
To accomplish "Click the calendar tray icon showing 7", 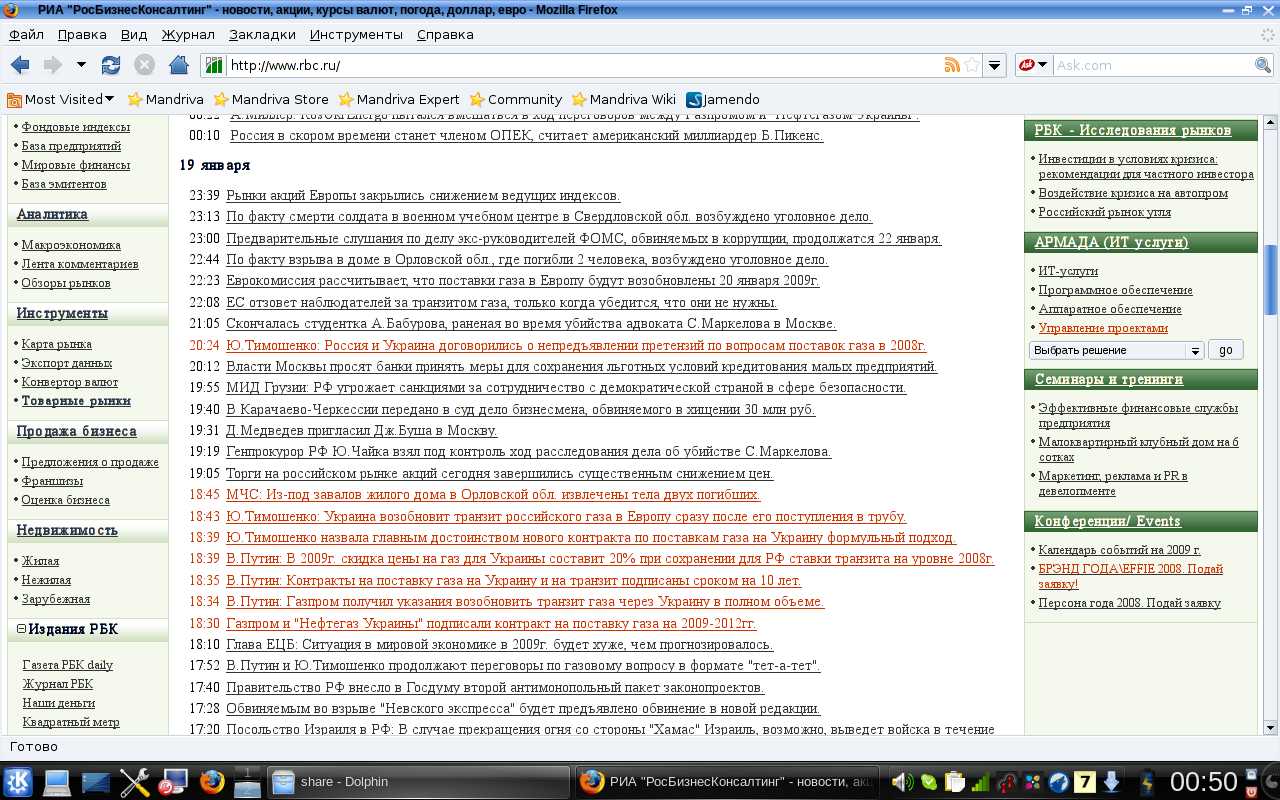I will [x=1085, y=782].
